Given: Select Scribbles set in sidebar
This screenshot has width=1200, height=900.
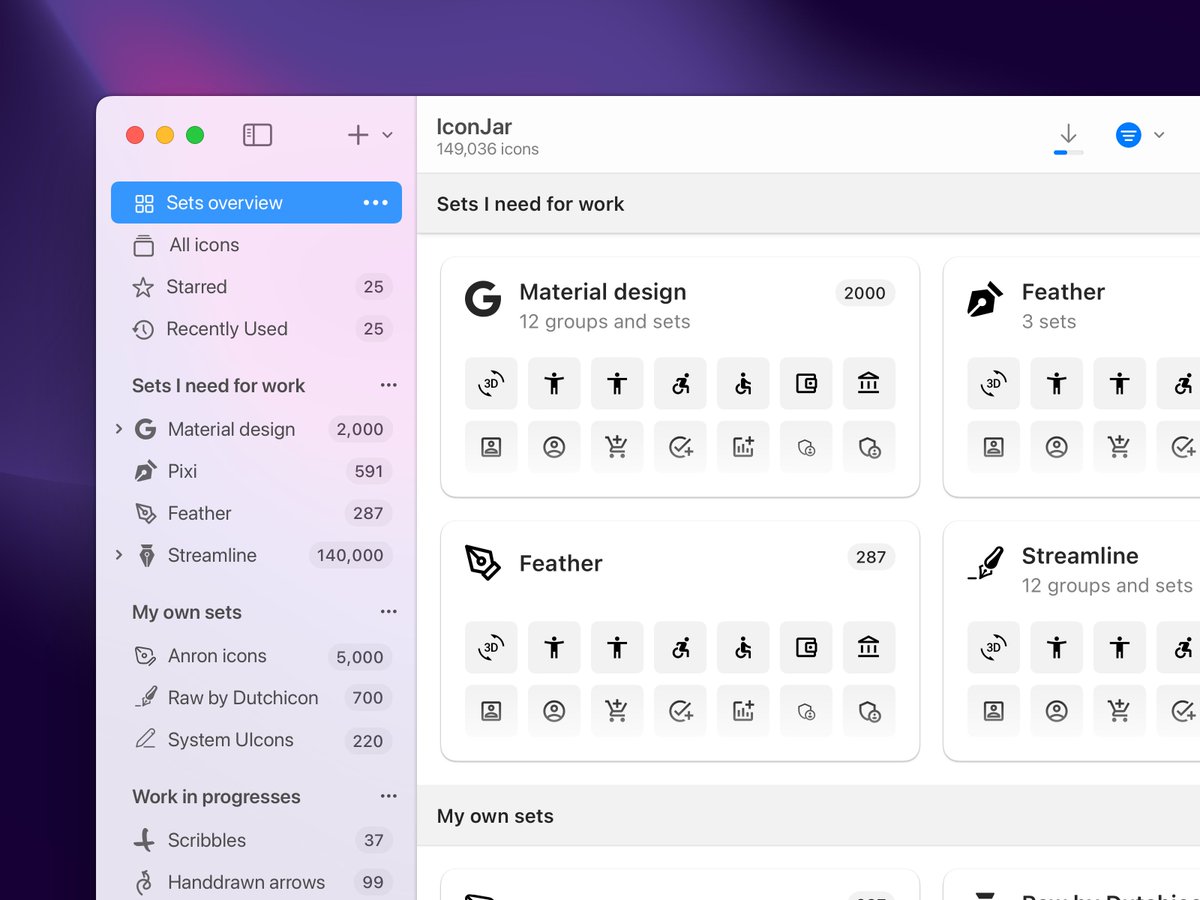Looking at the screenshot, I should click(256, 840).
